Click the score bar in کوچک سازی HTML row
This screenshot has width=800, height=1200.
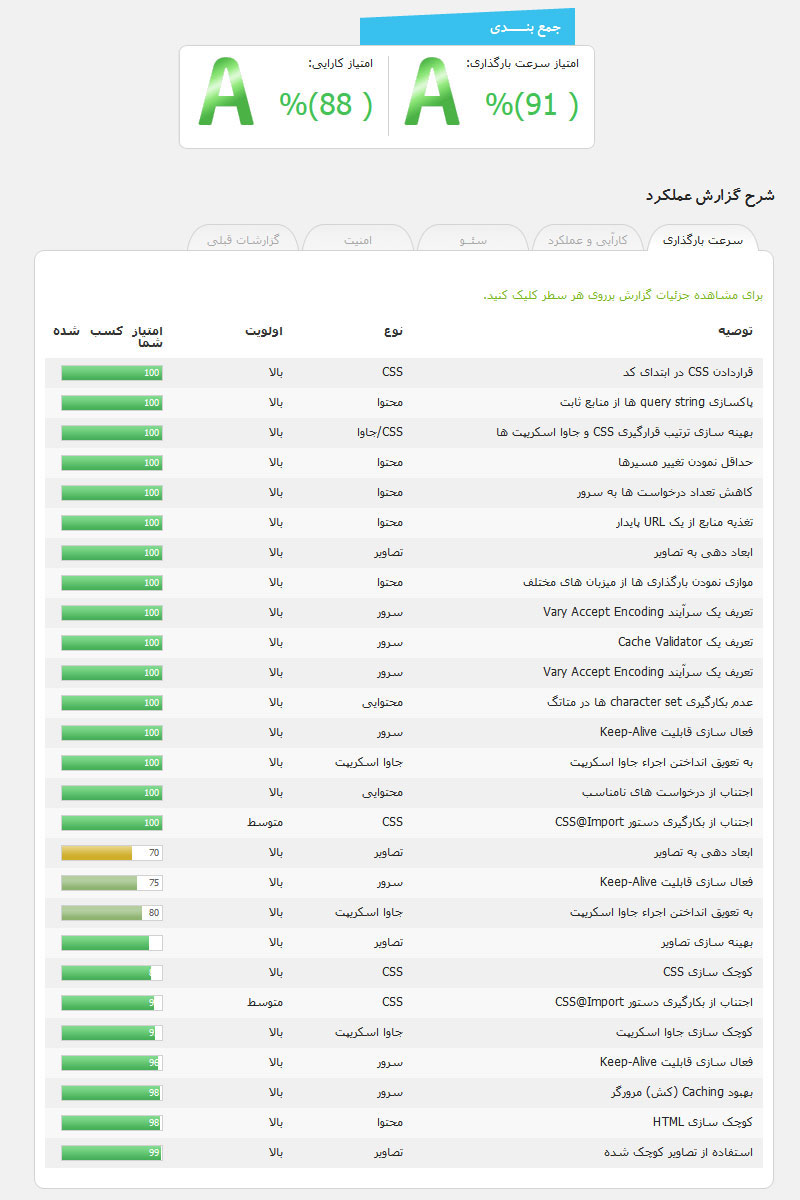click(x=112, y=1123)
